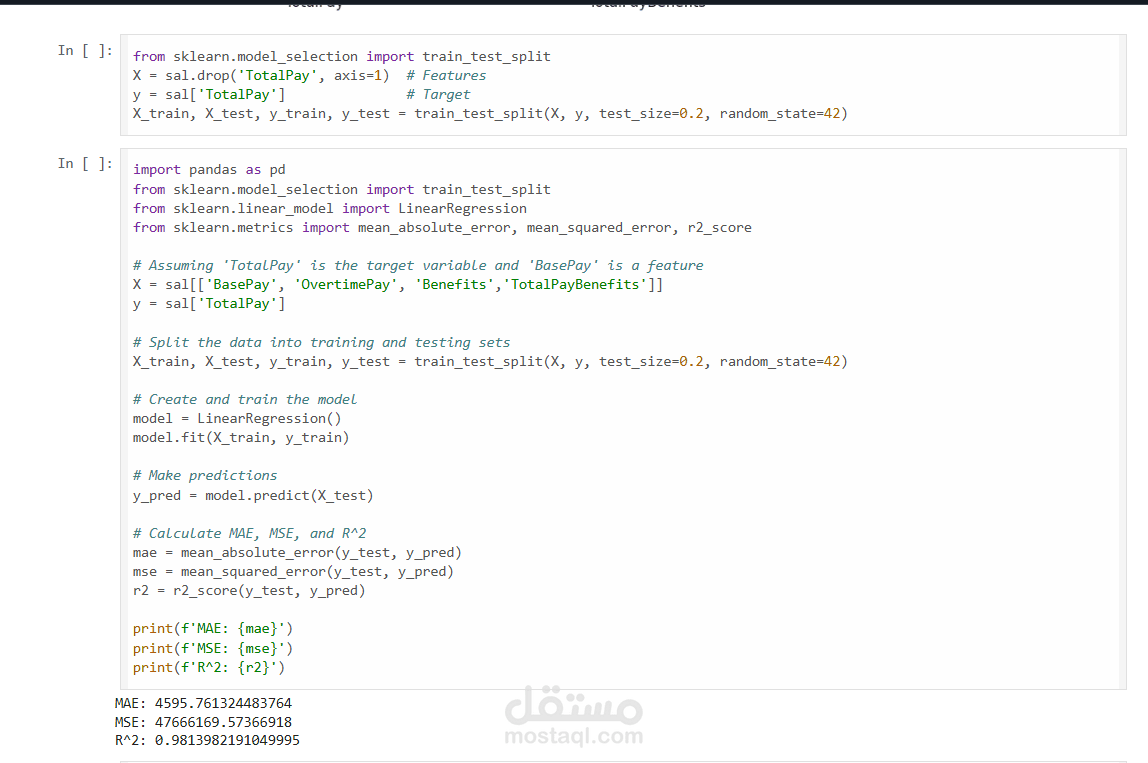Click the 'model.fit(X_train, y_train)' line
The image size is (1148, 763).
tap(241, 438)
